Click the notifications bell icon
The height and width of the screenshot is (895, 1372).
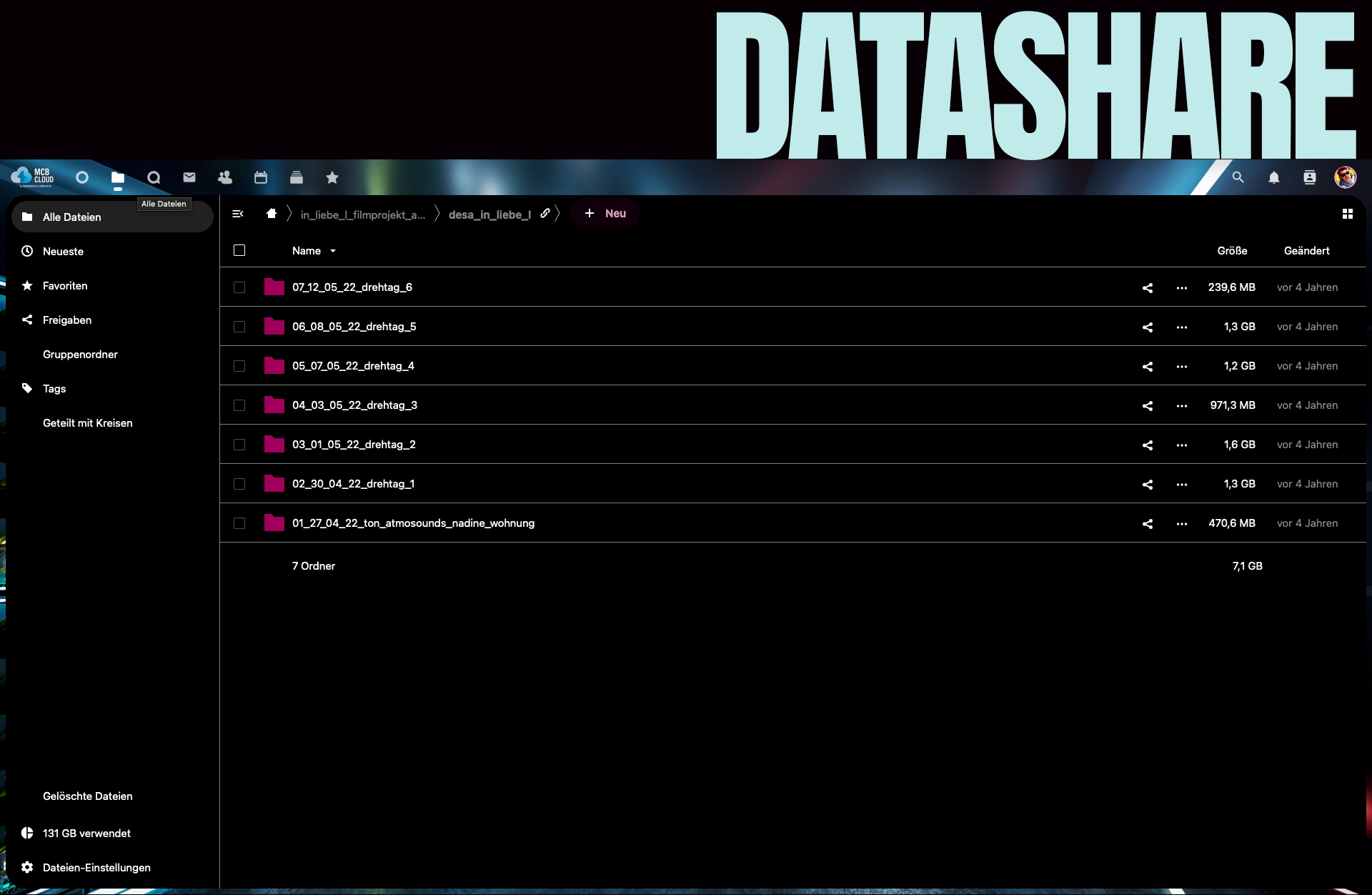(x=1273, y=177)
